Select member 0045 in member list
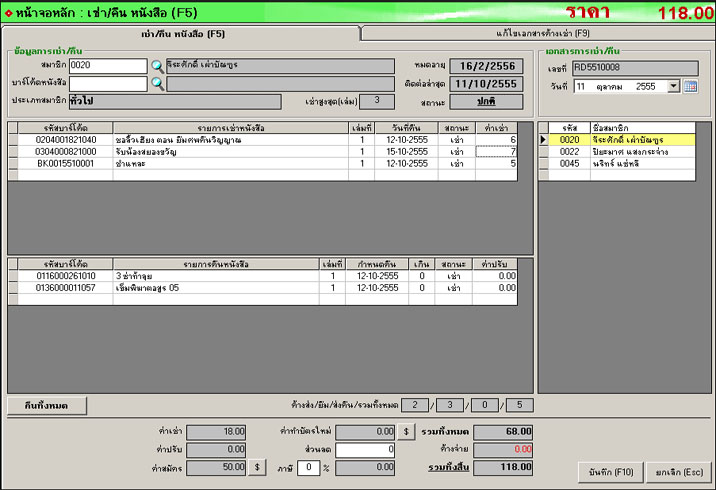Viewport: 716px width, 490px height. (x=617, y=163)
